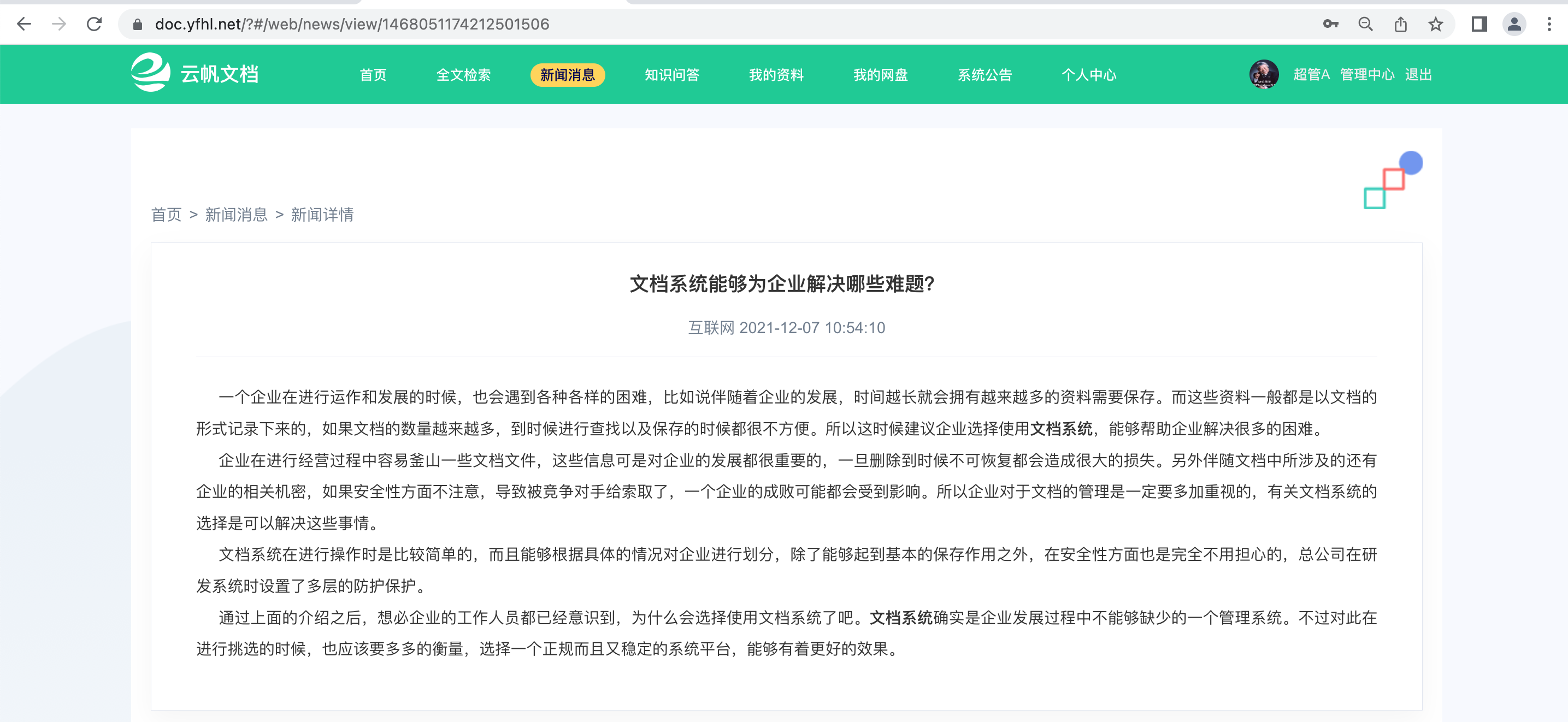The height and width of the screenshot is (722, 1568).
Task: Click the lock site-info icon
Action: point(138,25)
